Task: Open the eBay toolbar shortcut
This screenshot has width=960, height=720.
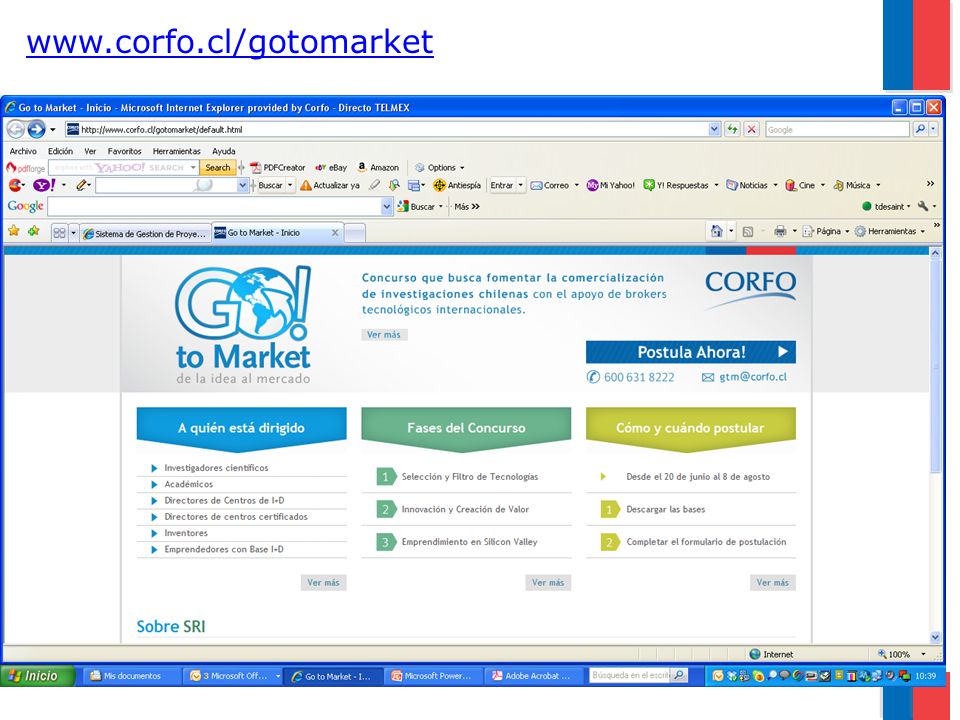Action: click(331, 167)
